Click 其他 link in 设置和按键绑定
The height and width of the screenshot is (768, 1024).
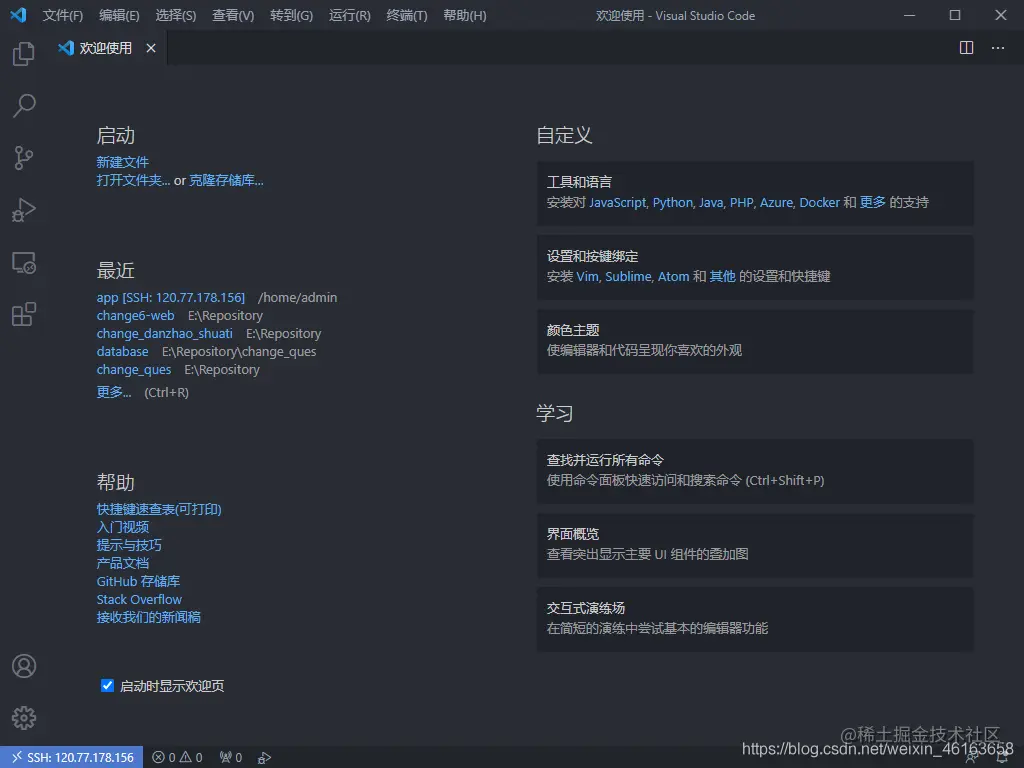pyautogui.click(x=722, y=276)
